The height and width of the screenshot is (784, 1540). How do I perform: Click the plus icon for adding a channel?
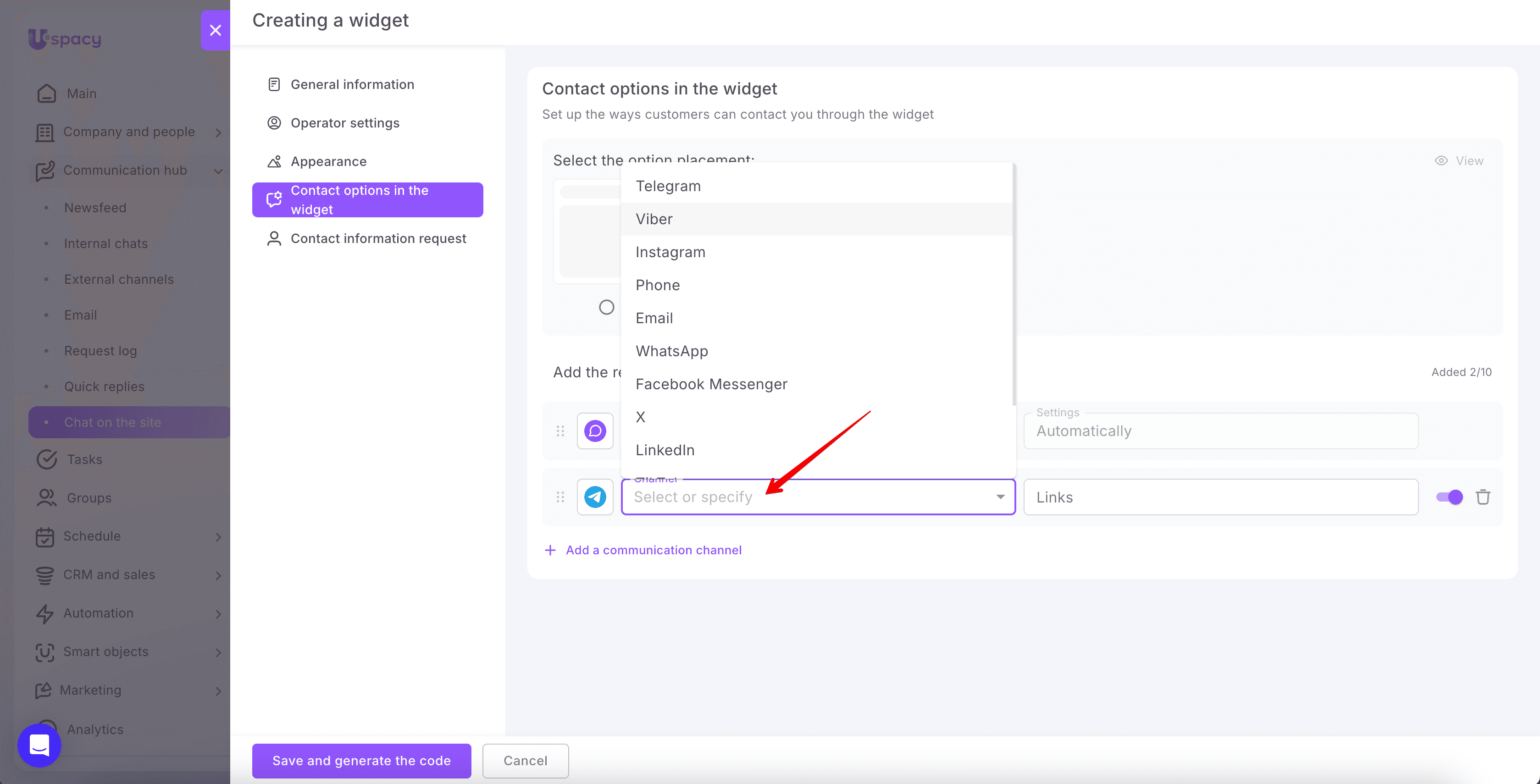pos(550,550)
